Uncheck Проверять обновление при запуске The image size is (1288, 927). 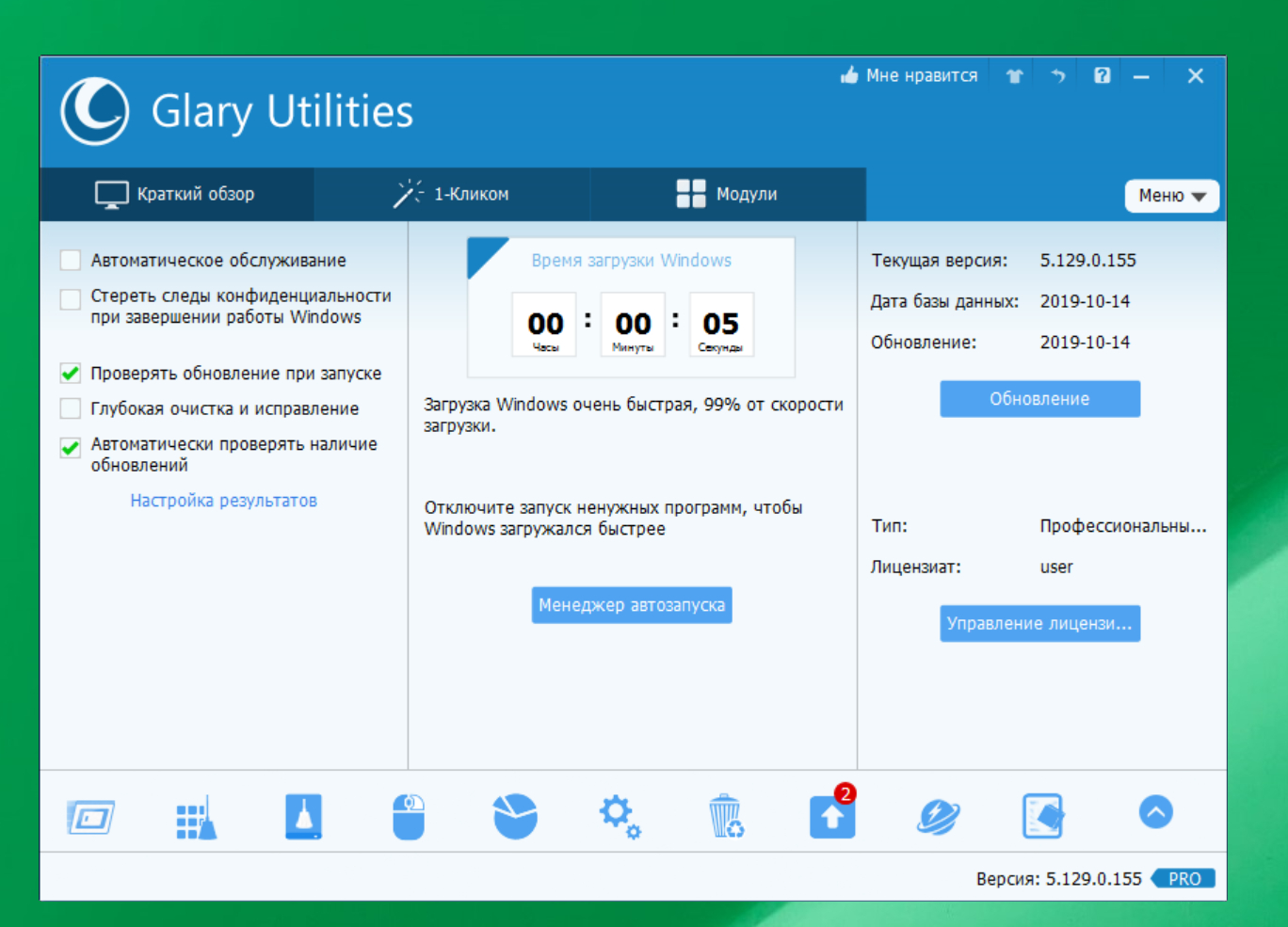tap(71, 374)
